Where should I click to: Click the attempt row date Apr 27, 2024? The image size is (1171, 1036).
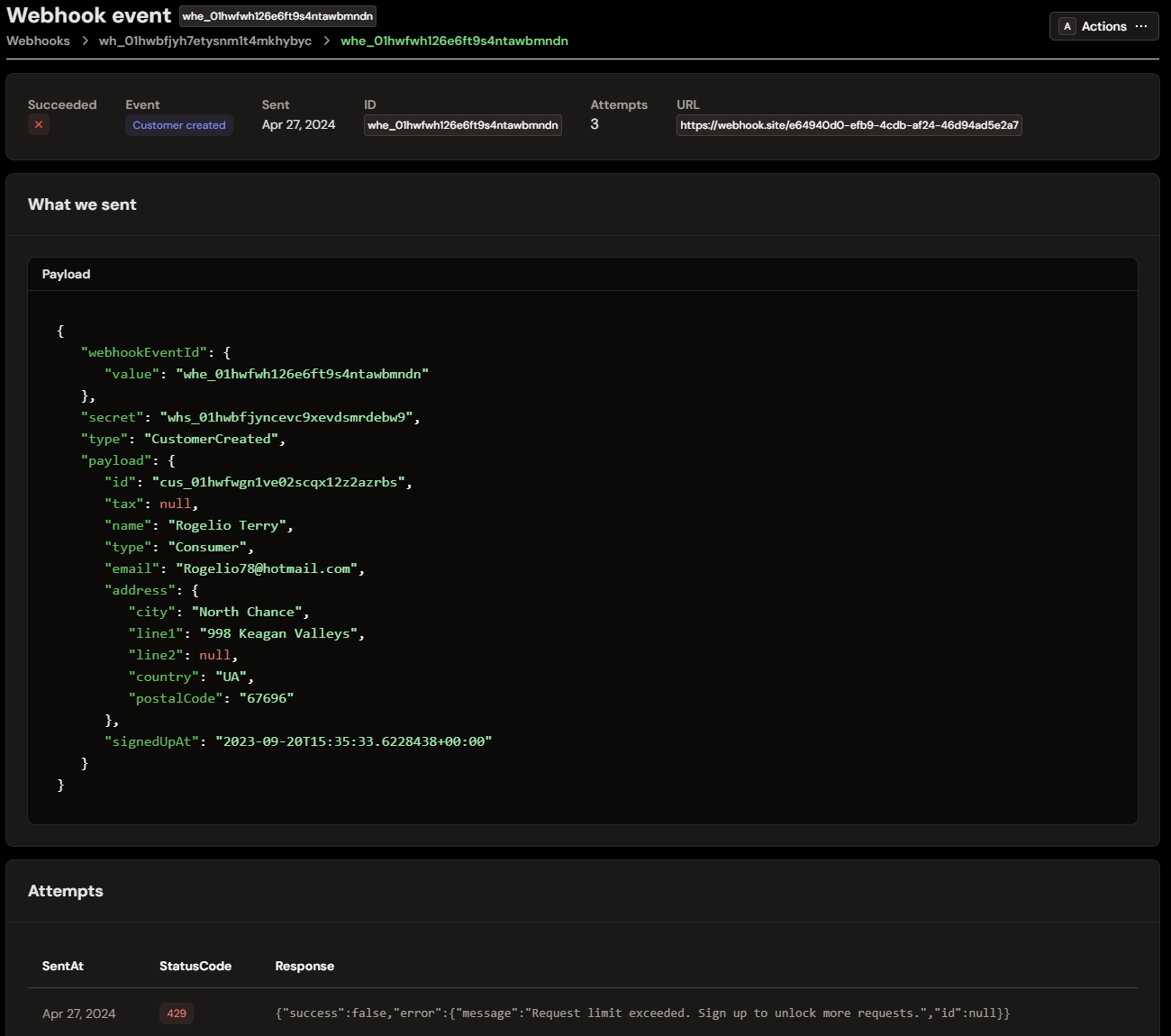79,1013
